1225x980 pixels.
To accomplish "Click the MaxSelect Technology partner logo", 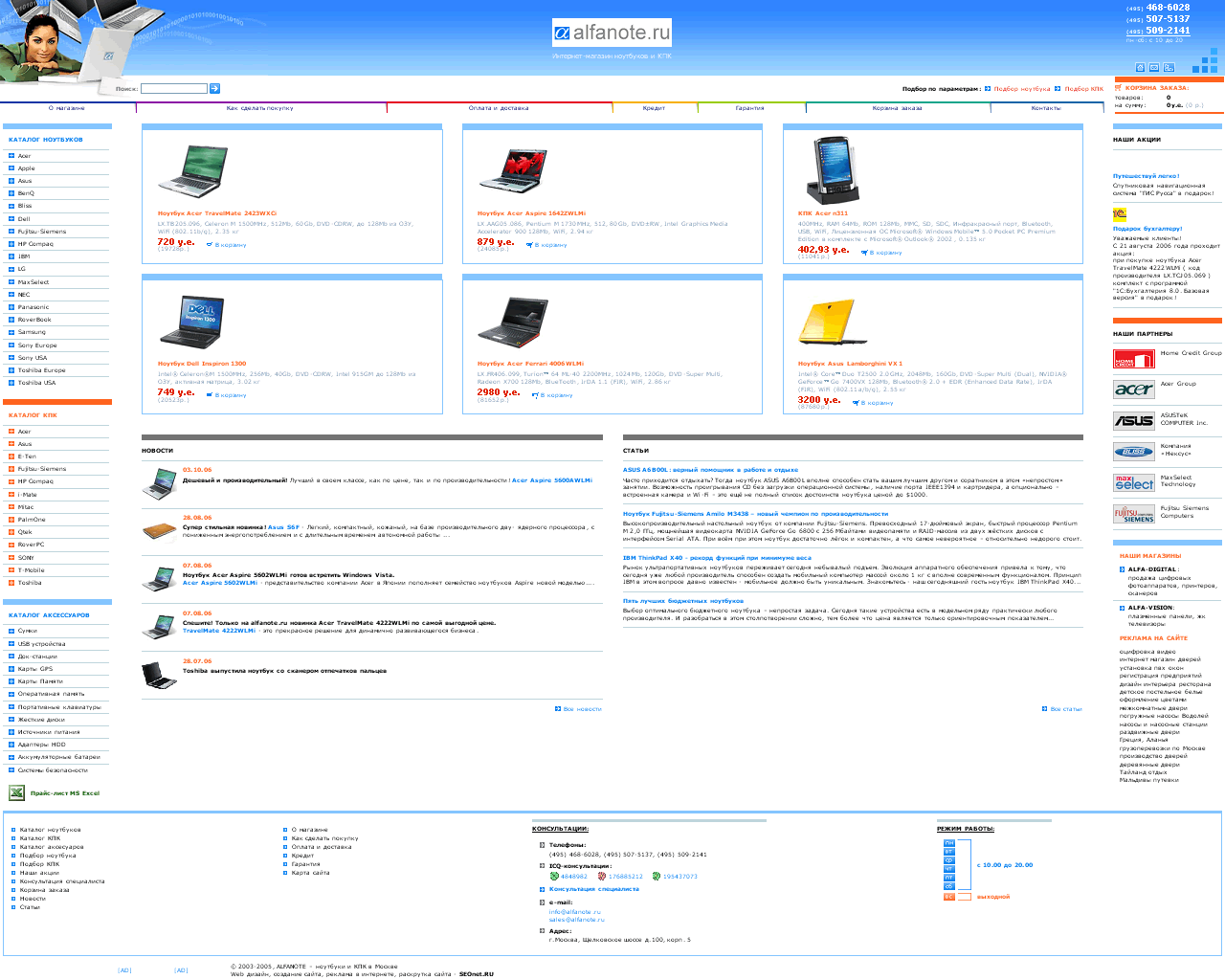I will (1134, 482).
